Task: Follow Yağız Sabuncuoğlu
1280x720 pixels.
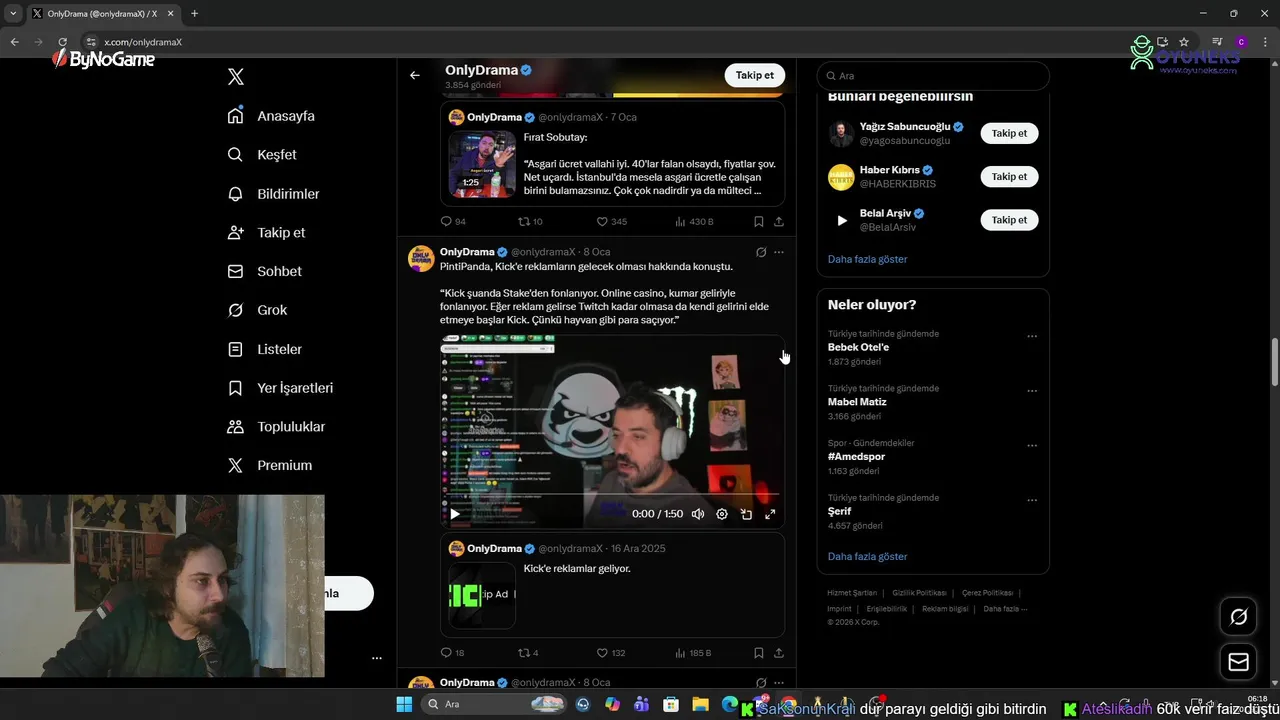Action: pyautogui.click(x=1009, y=133)
